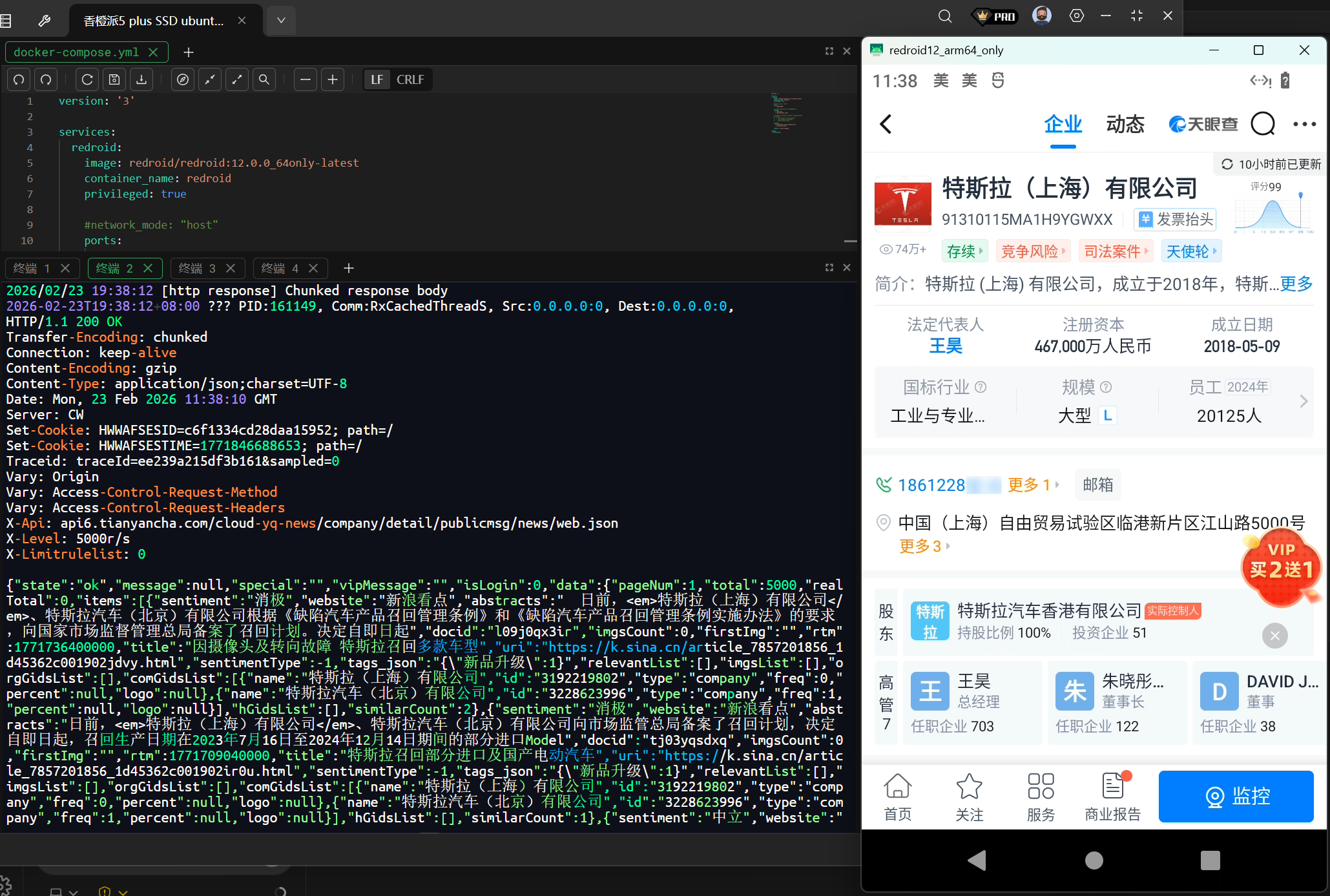Screen dimensions: 1330x896
Task: Open search in the editor toolbar
Action: [264, 79]
